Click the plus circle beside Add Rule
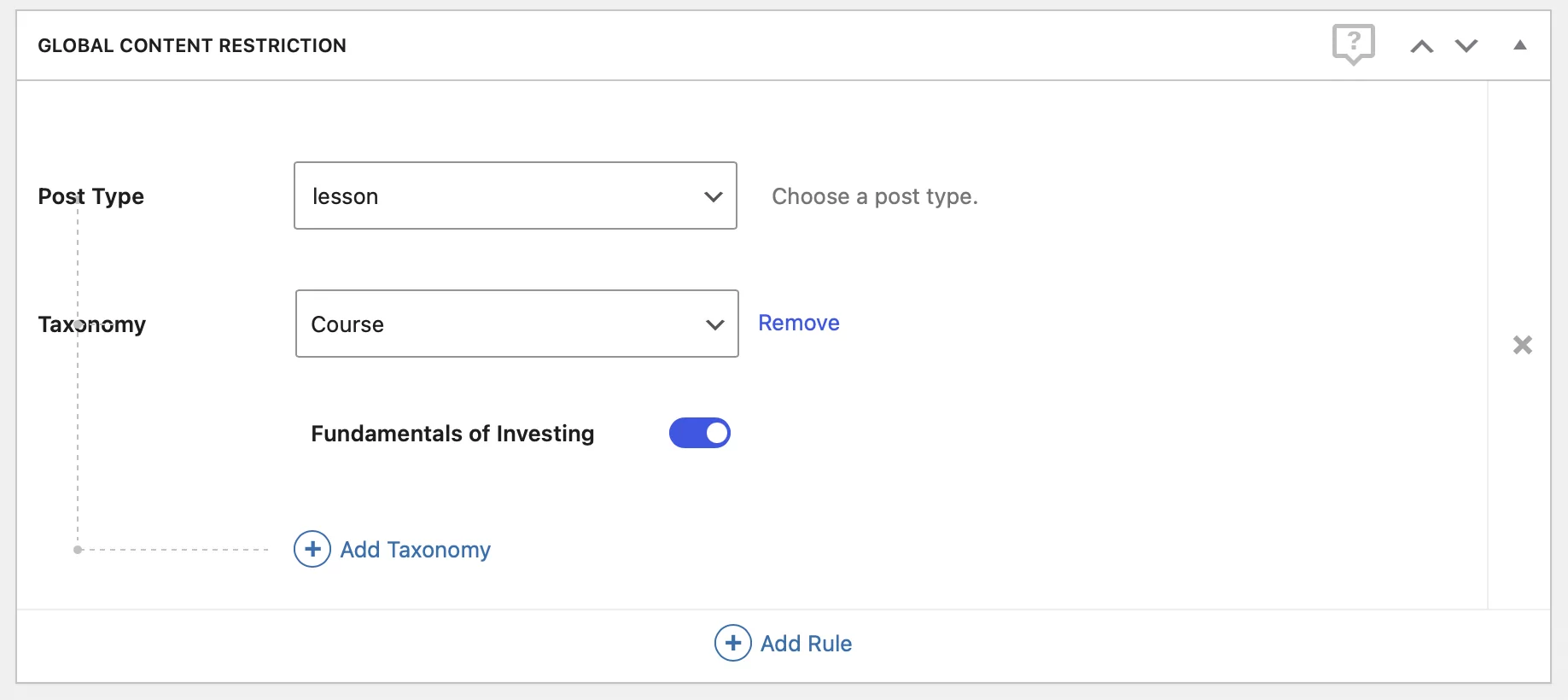This screenshot has height=700, width=1568. [x=732, y=643]
